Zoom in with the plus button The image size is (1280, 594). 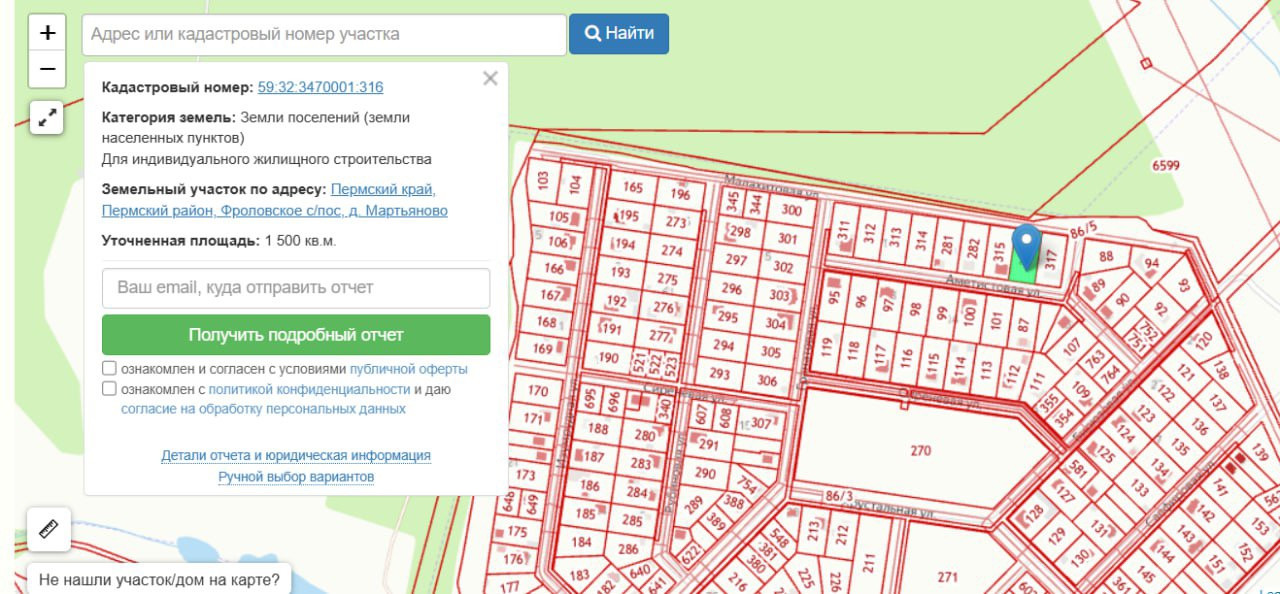tap(47, 33)
